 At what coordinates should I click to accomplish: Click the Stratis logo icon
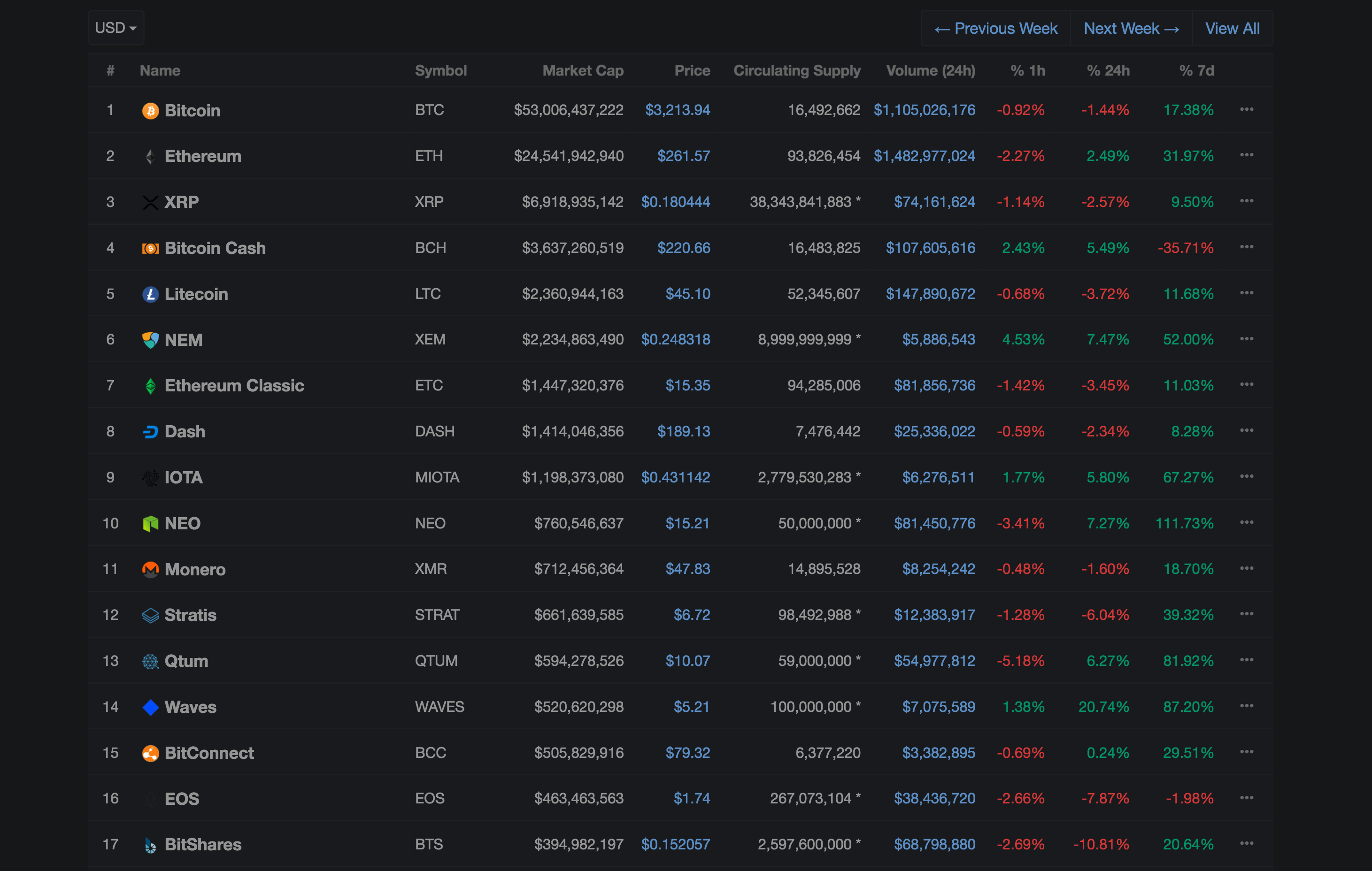click(150, 615)
